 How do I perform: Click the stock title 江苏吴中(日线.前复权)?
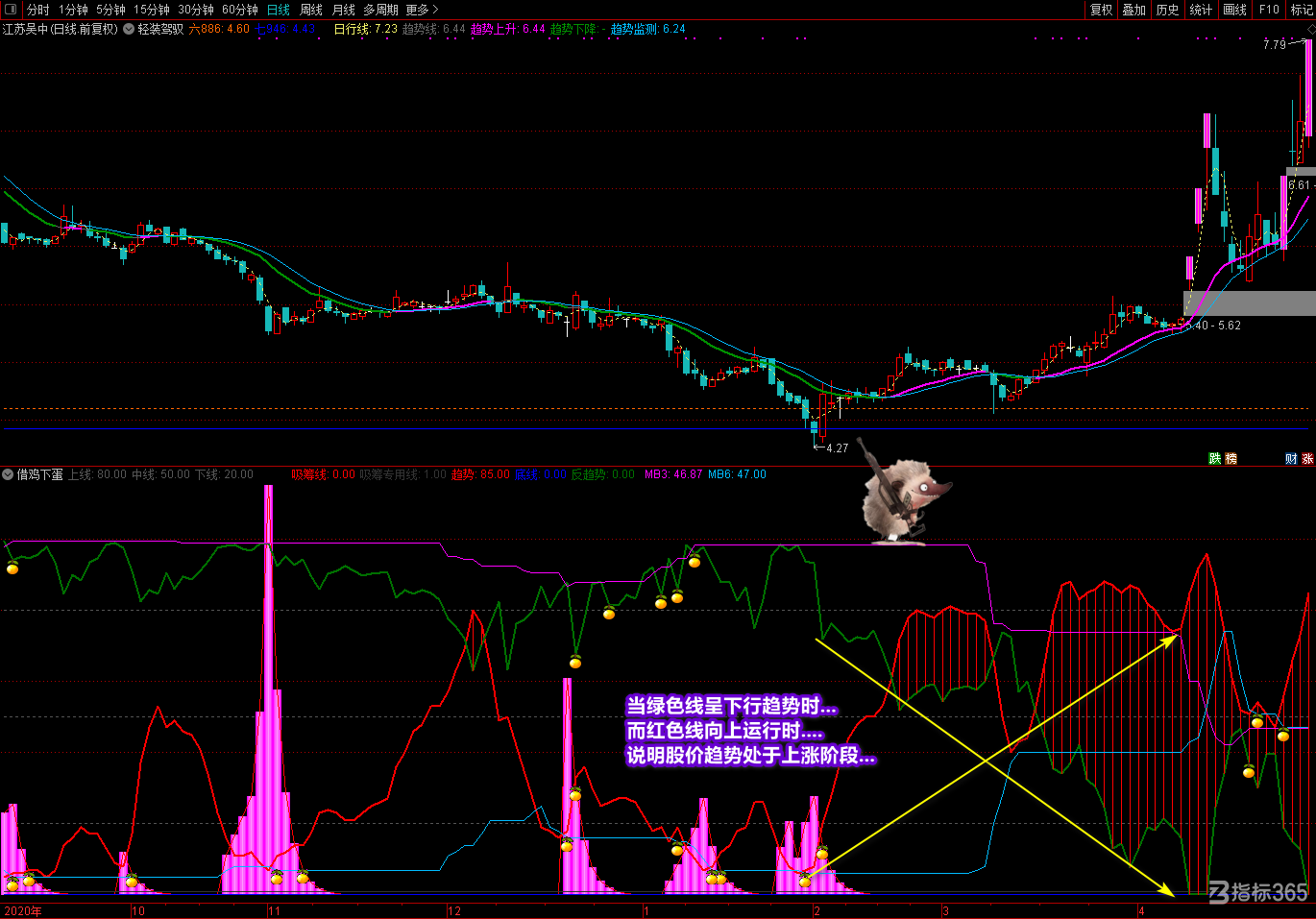click(61, 29)
